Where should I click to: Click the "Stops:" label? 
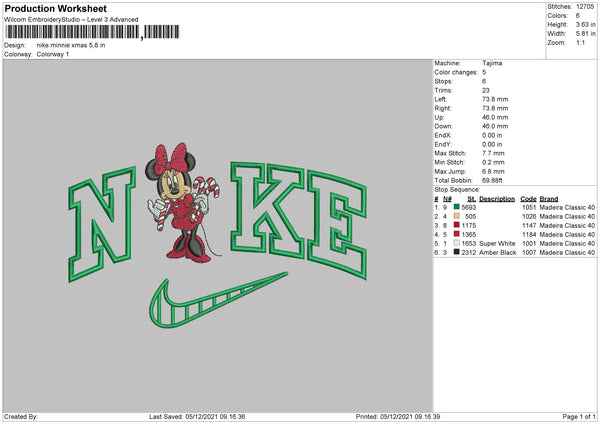tap(443, 81)
